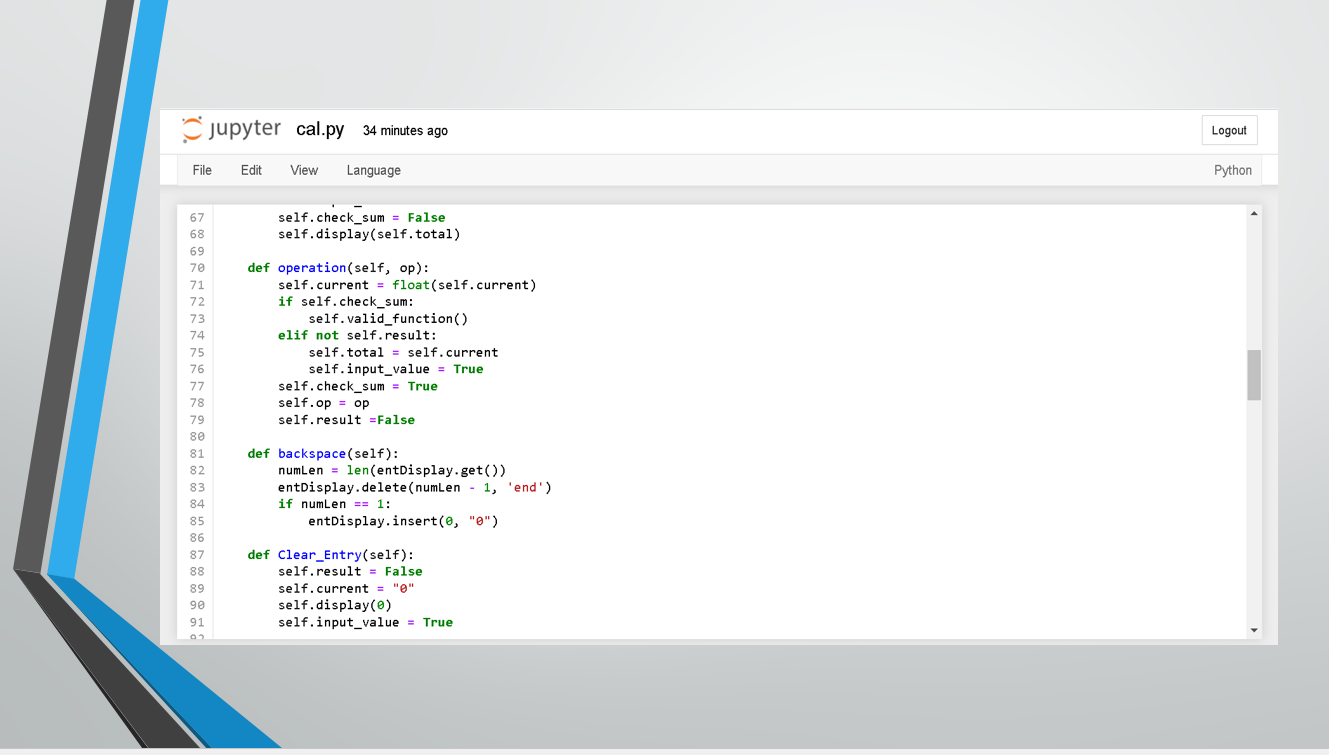Image resolution: width=1329 pixels, height=755 pixels.
Task: Click on 'self.current = float(self.current)' line
Action: 407,285
